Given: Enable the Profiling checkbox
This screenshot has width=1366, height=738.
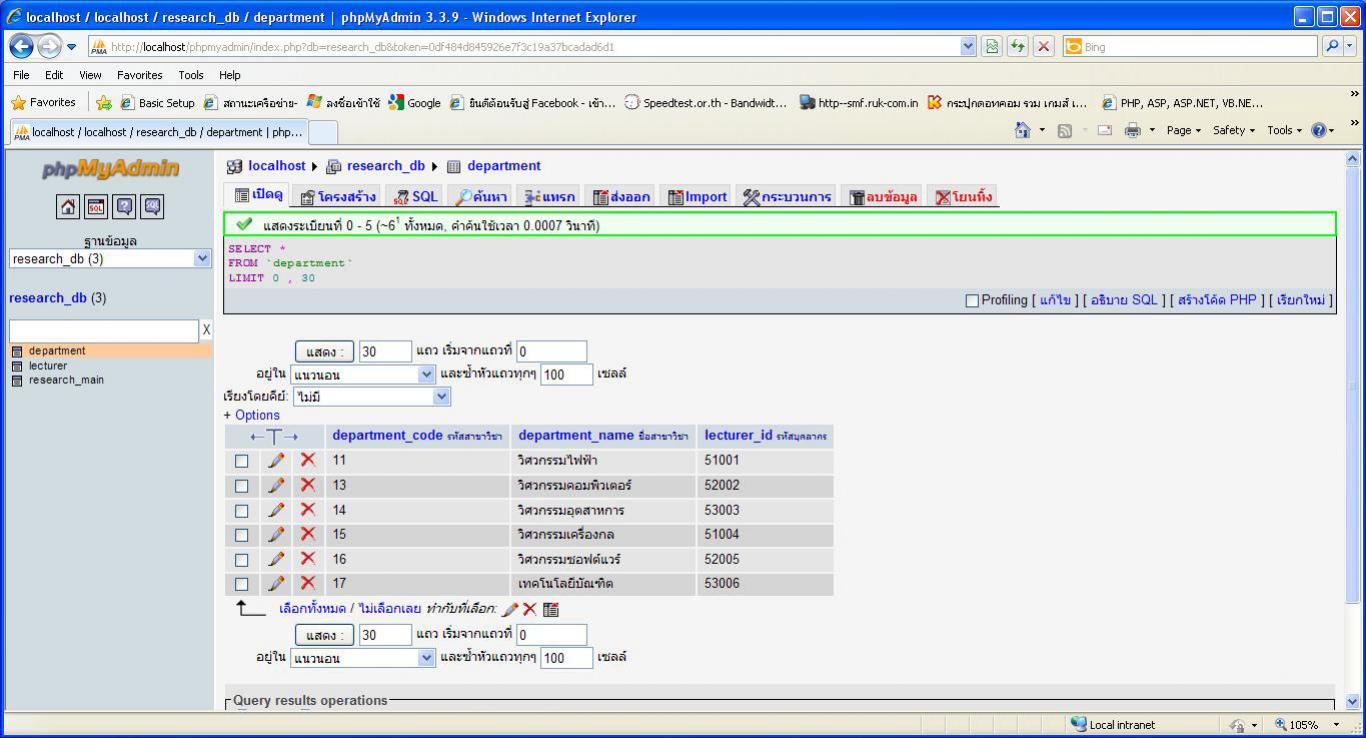Looking at the screenshot, I should [x=972, y=301].
